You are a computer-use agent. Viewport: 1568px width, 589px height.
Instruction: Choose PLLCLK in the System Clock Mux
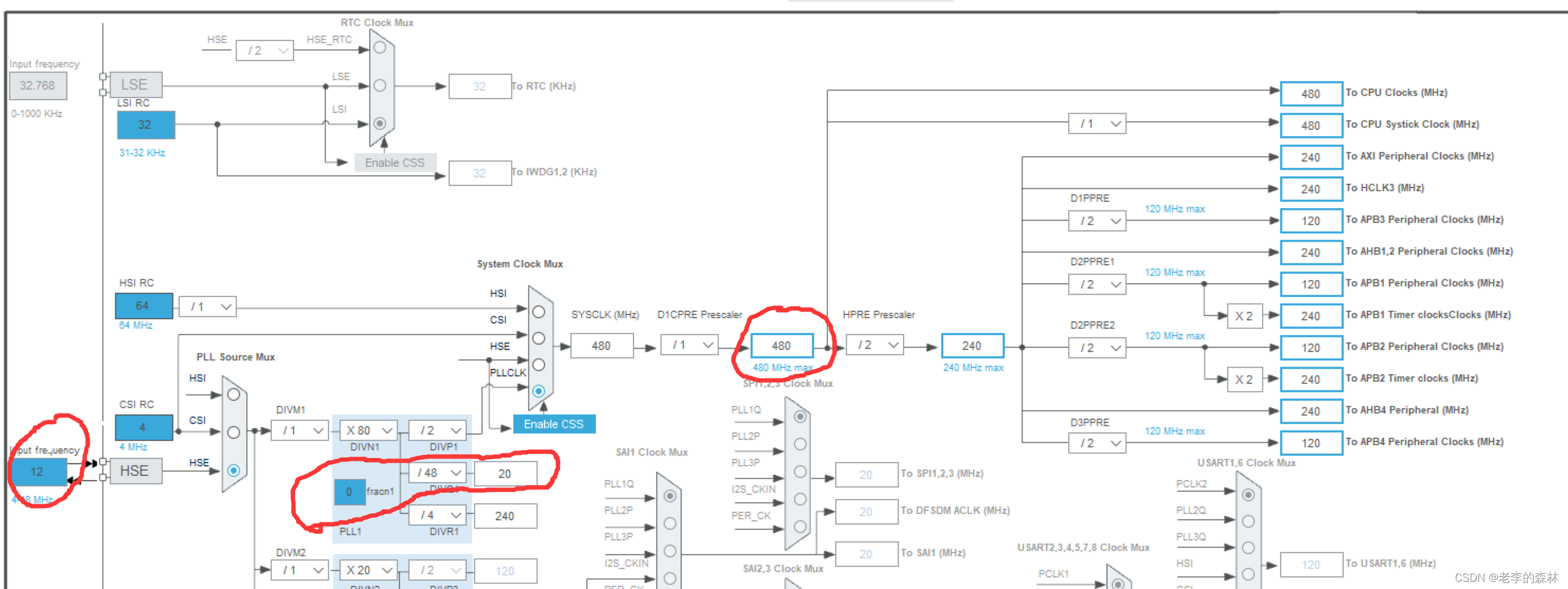pos(539,391)
